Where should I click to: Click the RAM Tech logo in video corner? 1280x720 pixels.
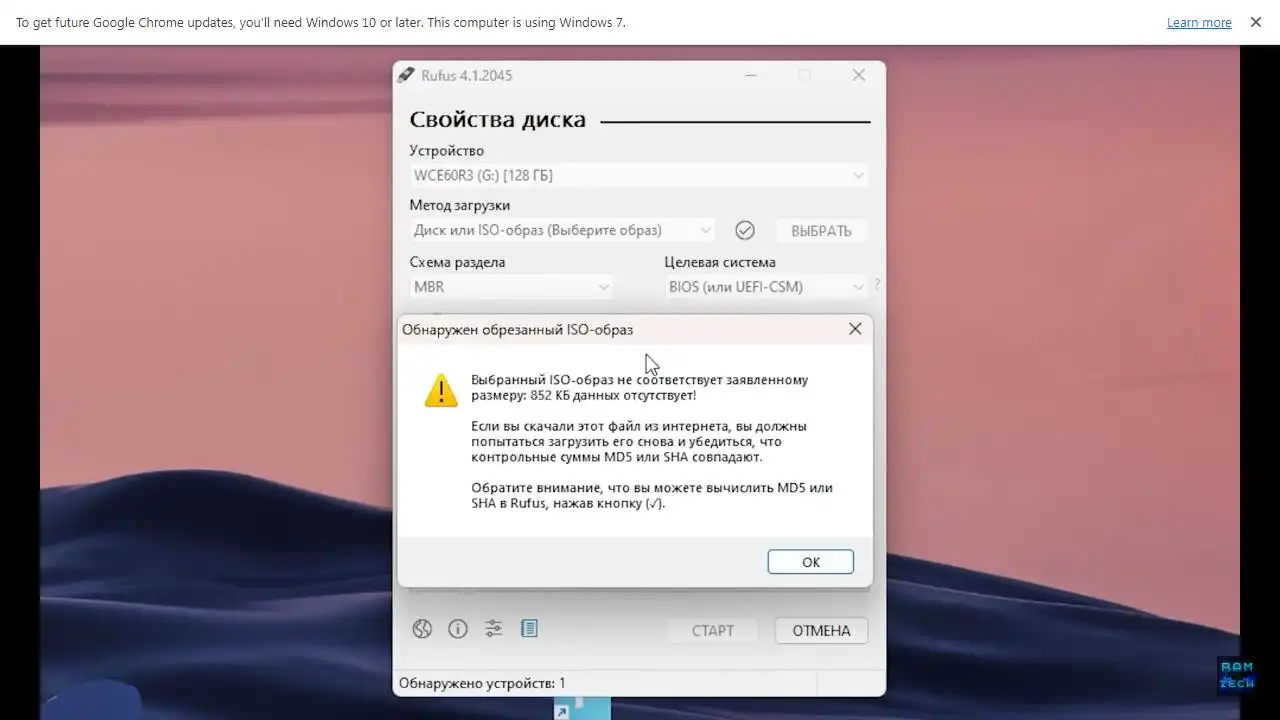click(1236, 676)
